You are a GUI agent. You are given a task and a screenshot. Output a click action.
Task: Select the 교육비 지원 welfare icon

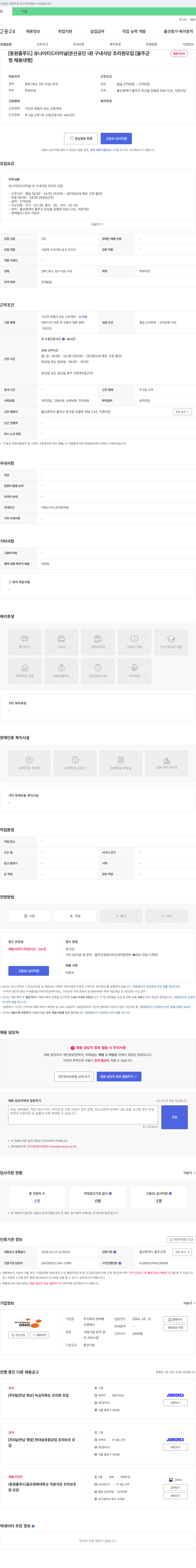coord(135,642)
